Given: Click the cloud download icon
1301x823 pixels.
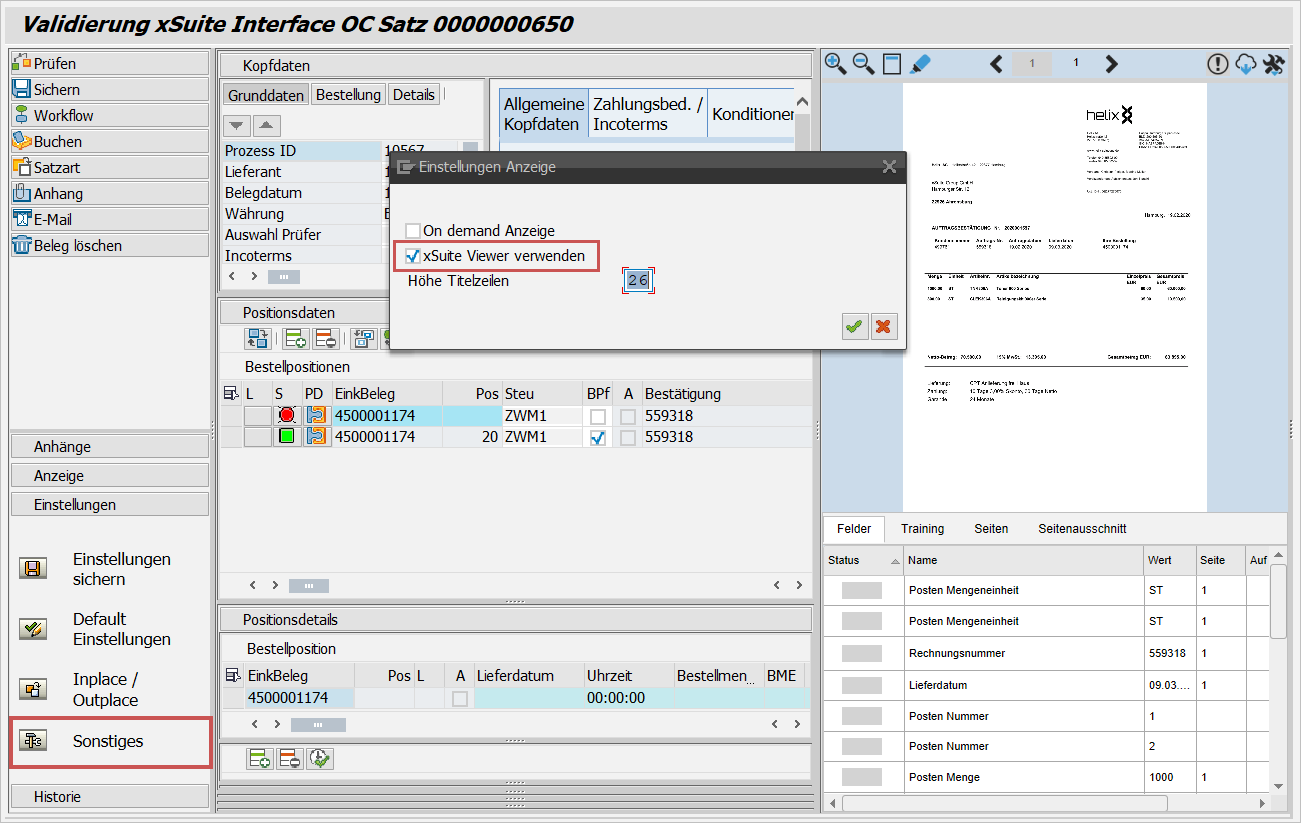Looking at the screenshot, I should click(1245, 64).
